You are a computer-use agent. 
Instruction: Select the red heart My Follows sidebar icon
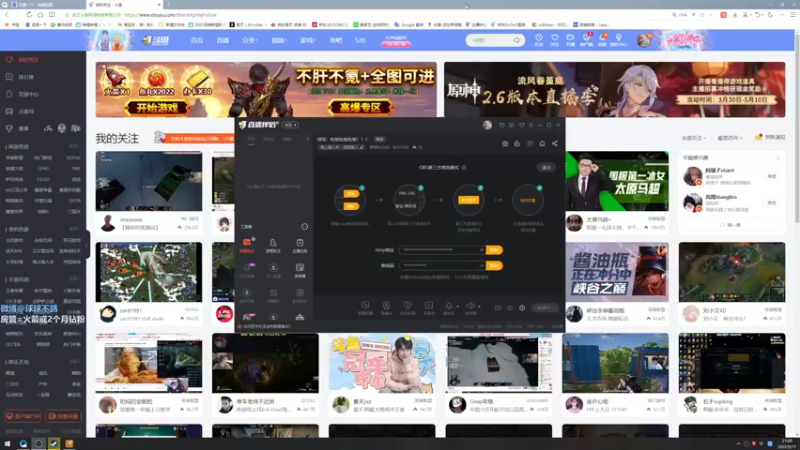coord(9,60)
